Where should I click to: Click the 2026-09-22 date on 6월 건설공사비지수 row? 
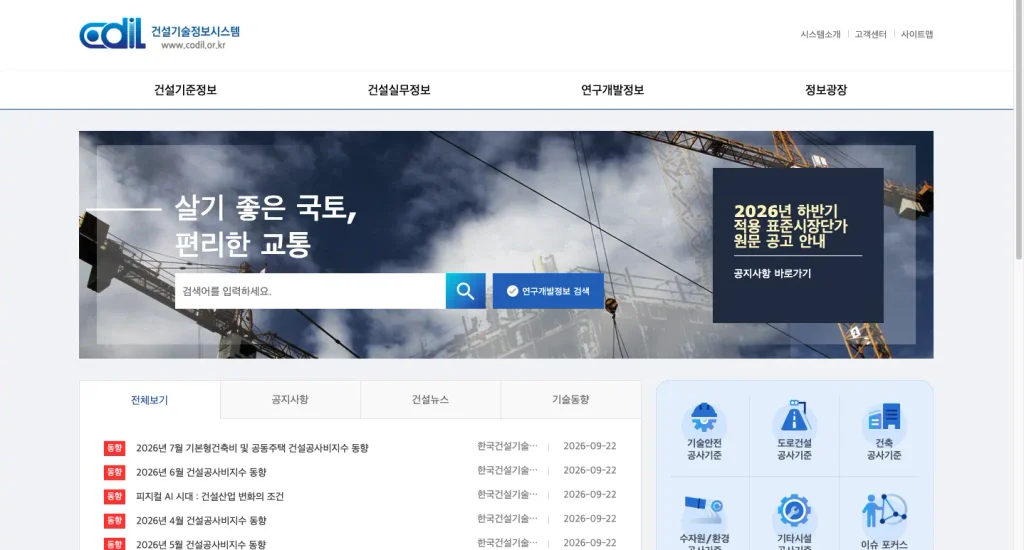[590, 470]
